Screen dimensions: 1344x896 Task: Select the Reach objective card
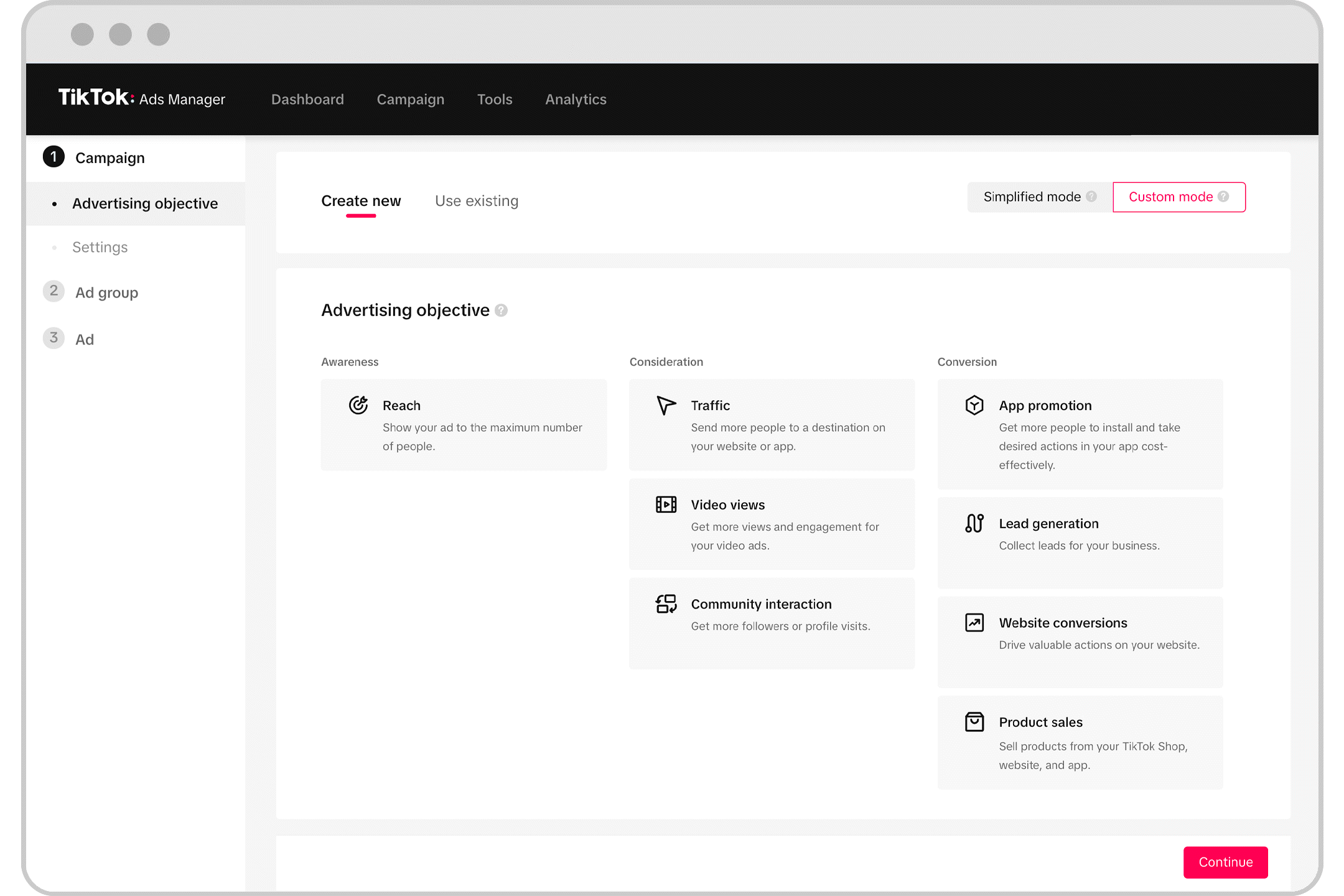click(464, 424)
